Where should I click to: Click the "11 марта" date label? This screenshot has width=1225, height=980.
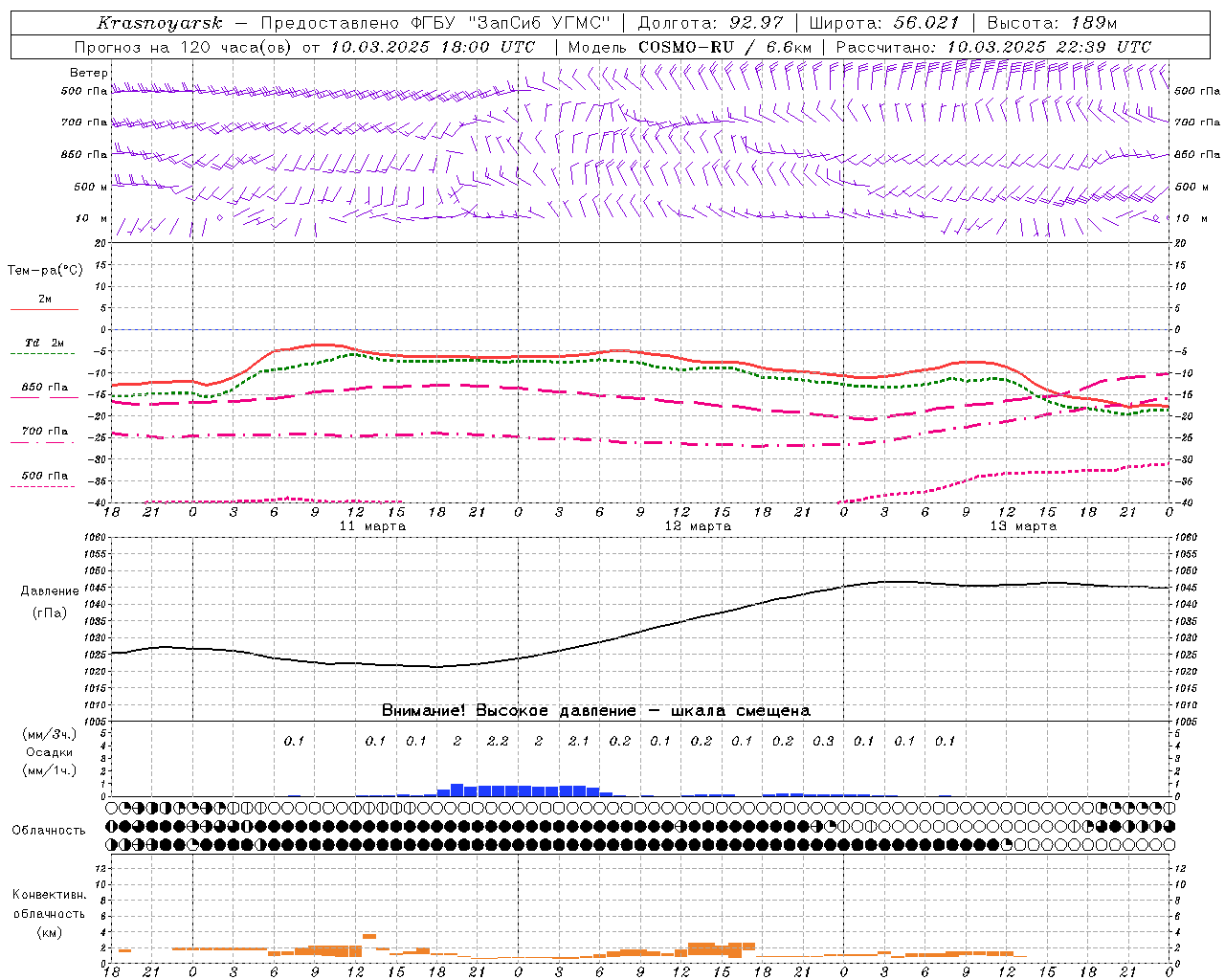(372, 526)
